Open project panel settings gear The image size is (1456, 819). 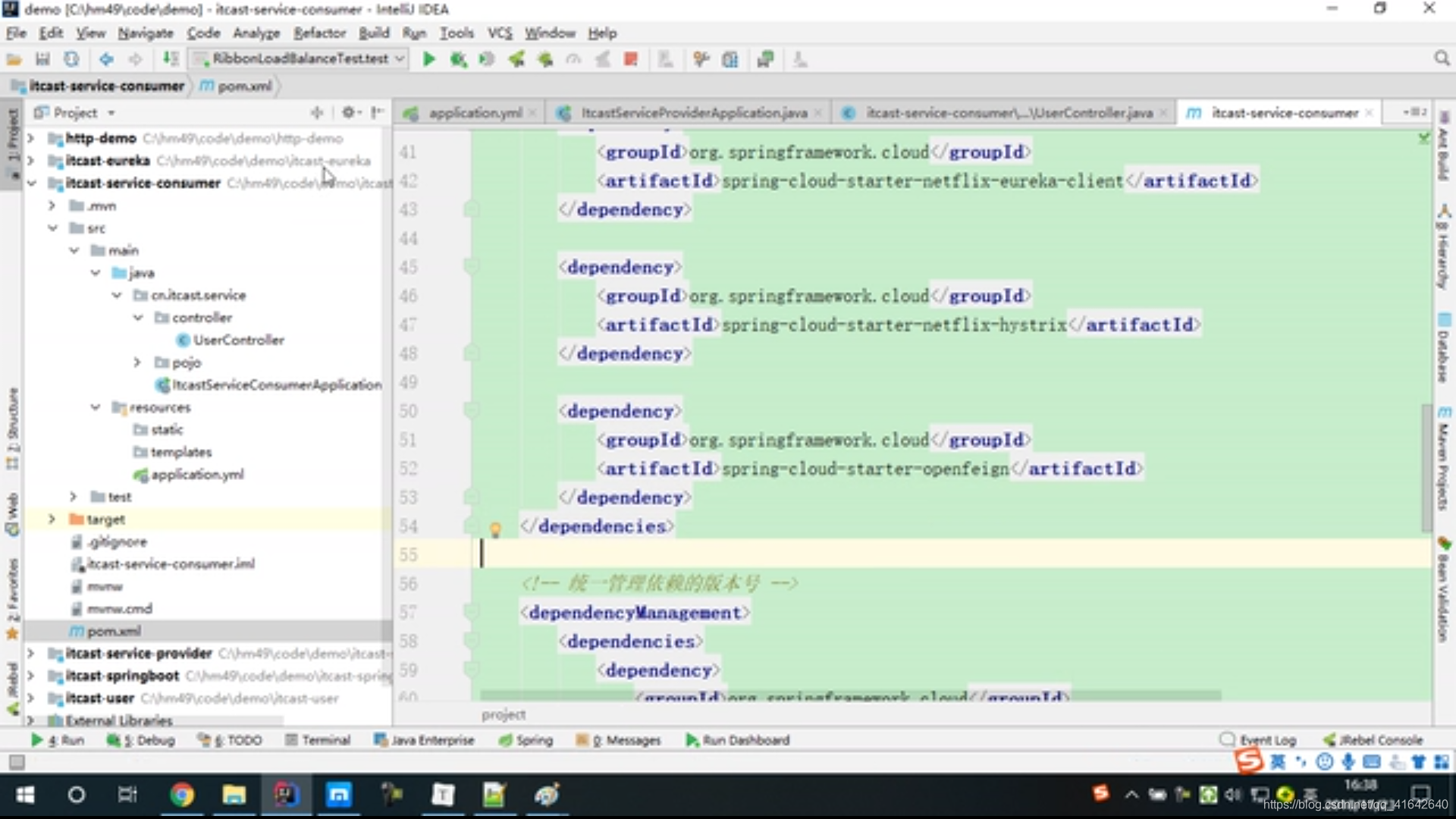pos(350,112)
